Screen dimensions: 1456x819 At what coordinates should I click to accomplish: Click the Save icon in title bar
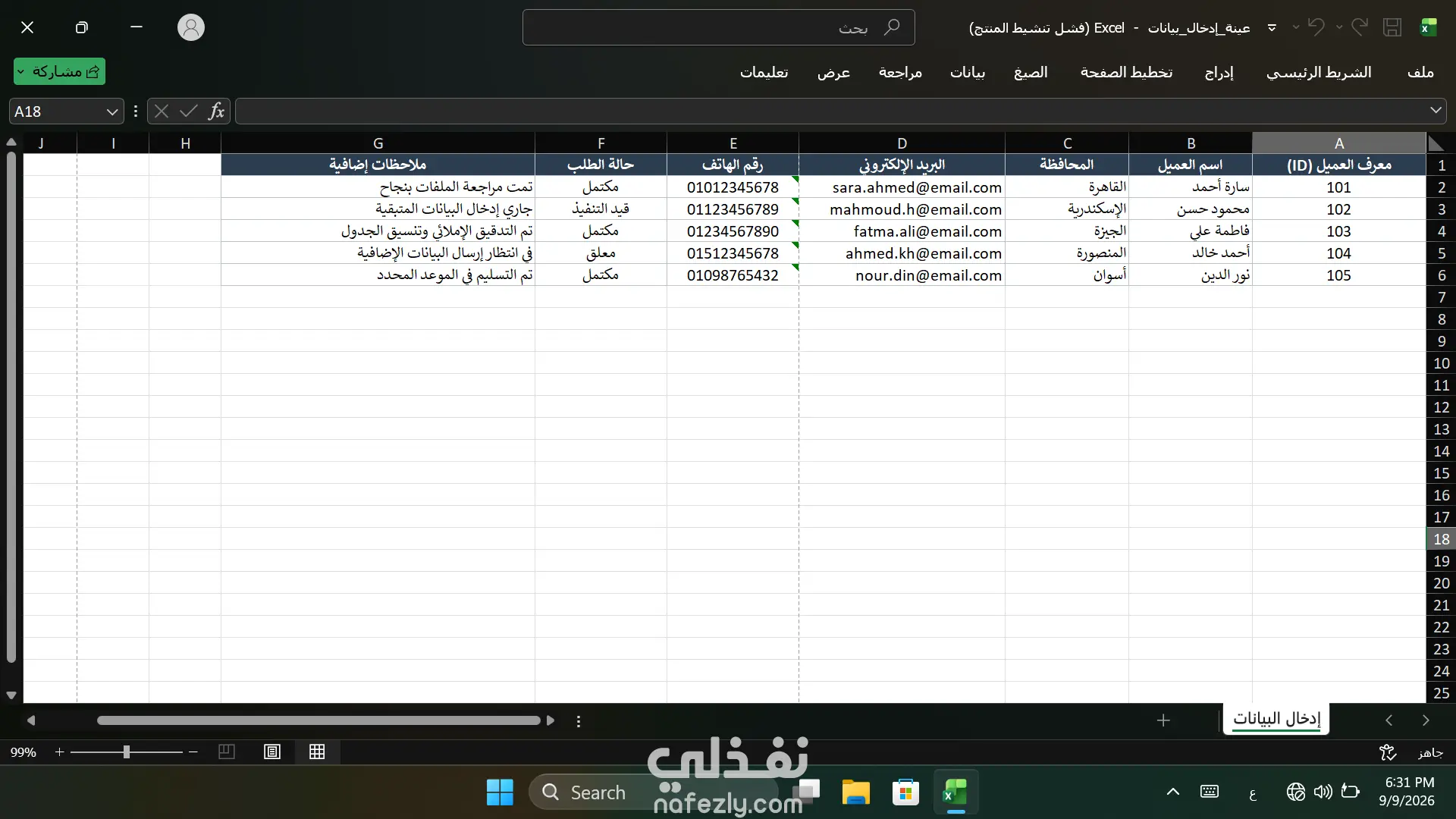1392,27
